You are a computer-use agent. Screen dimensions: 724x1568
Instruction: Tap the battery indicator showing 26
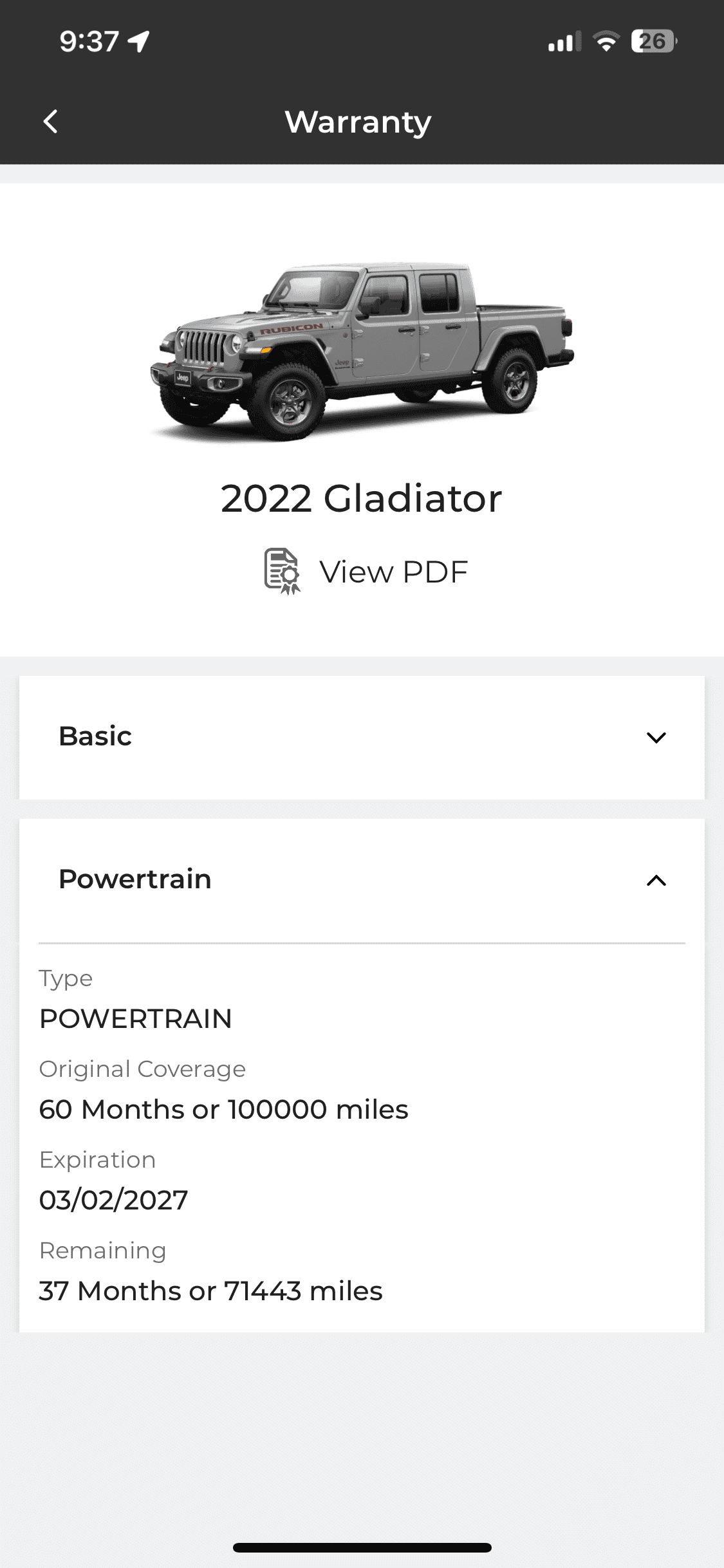coord(654,41)
